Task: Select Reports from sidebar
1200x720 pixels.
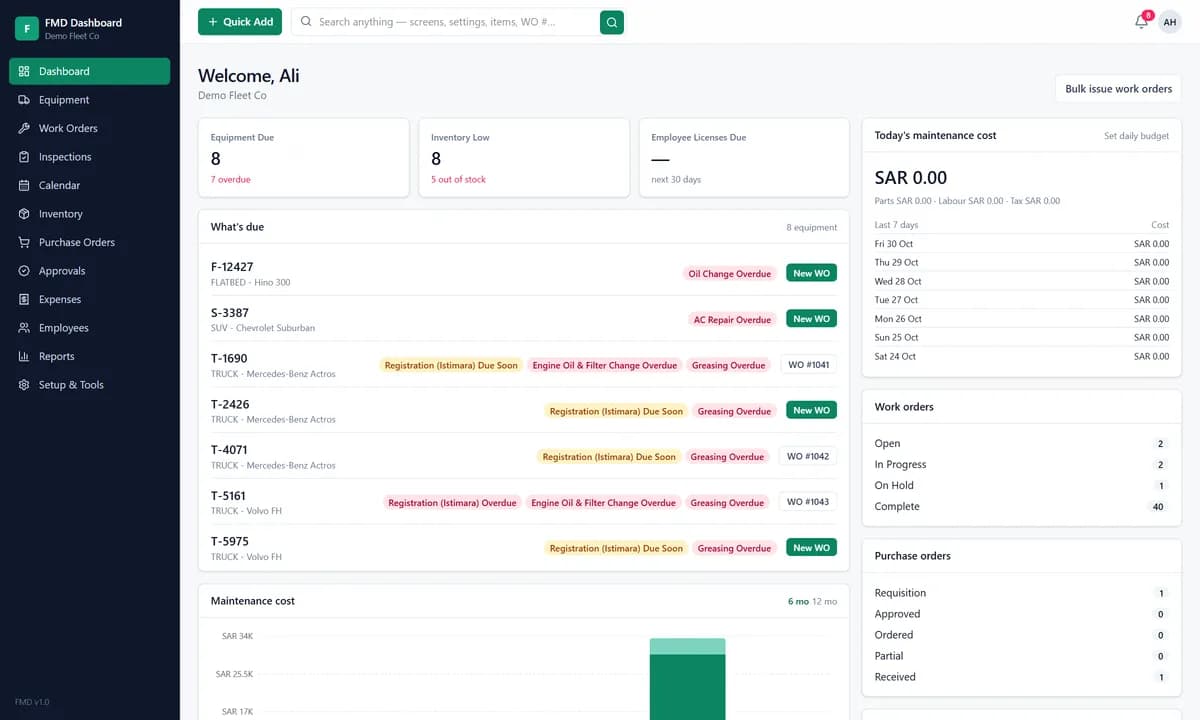Action: [90, 356]
